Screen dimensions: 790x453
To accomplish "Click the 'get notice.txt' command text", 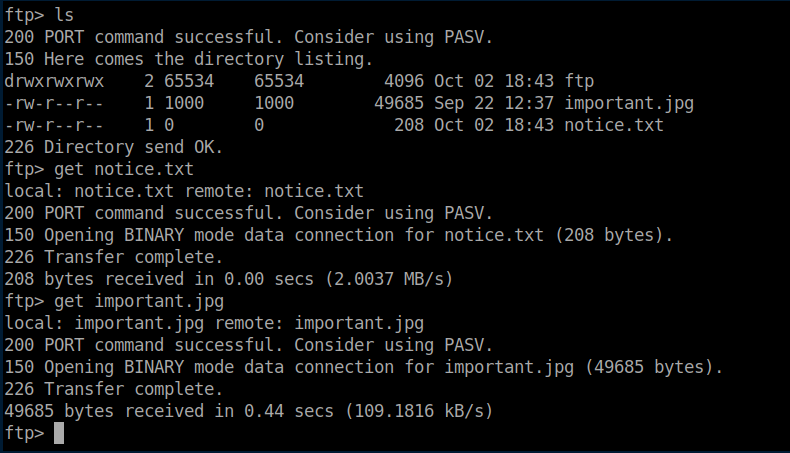I will [124, 170].
